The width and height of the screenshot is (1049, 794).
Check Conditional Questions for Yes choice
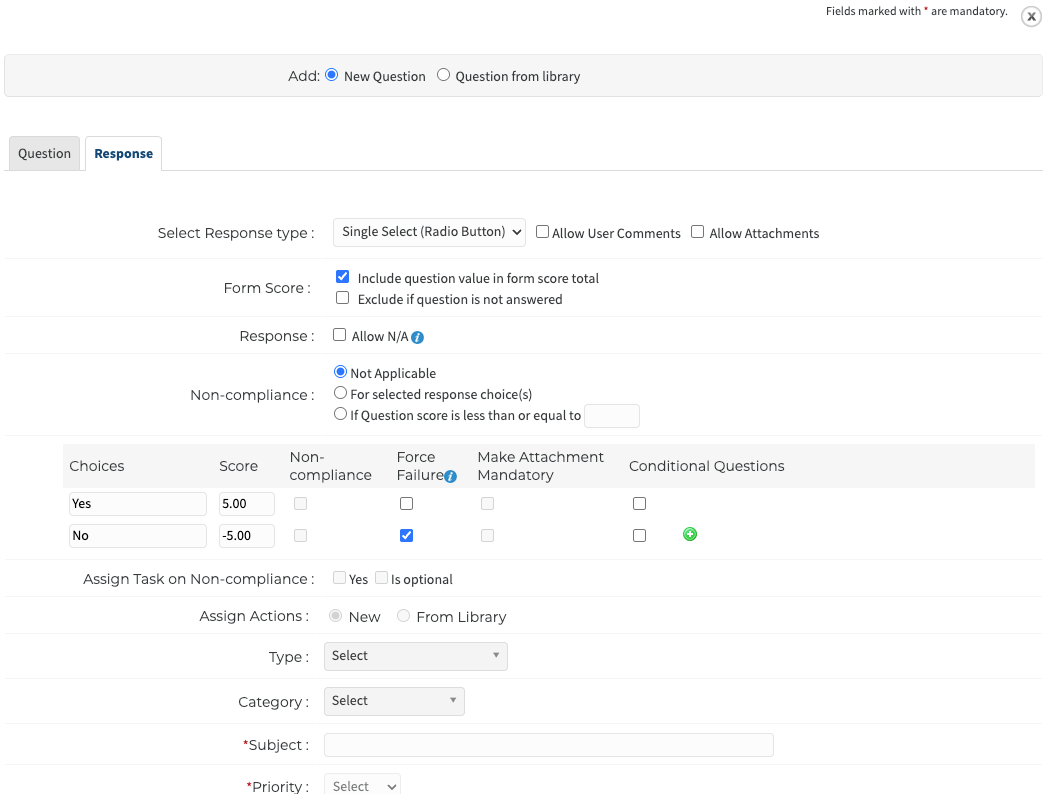[640, 504]
